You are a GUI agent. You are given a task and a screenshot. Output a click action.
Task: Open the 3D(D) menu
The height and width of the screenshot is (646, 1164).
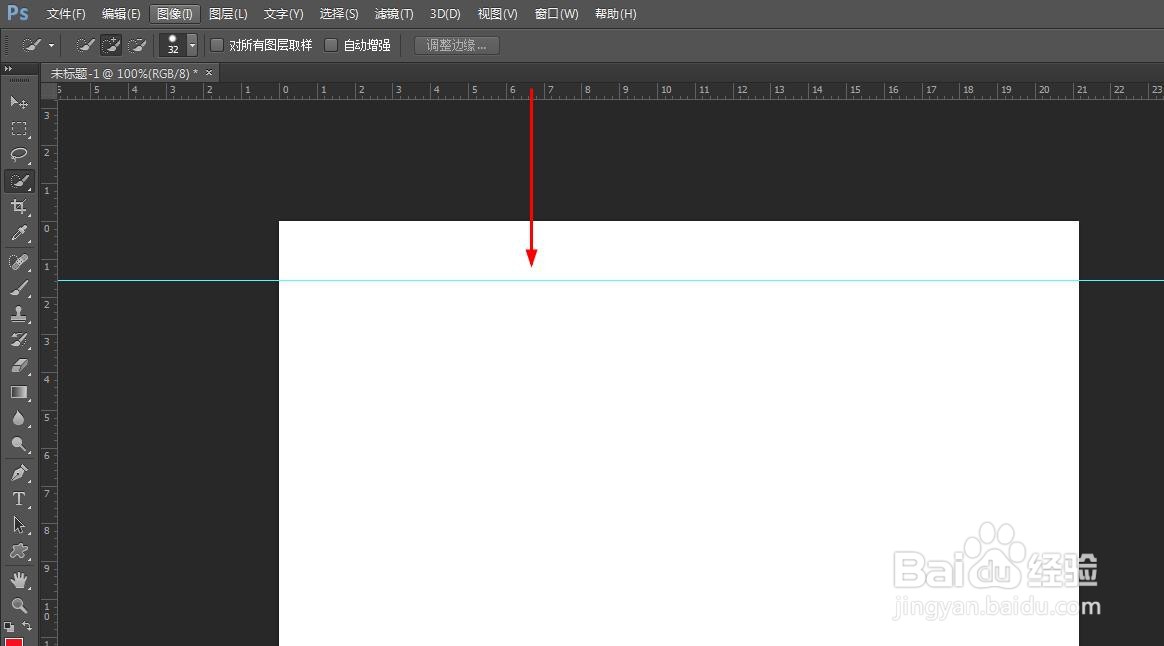(445, 14)
